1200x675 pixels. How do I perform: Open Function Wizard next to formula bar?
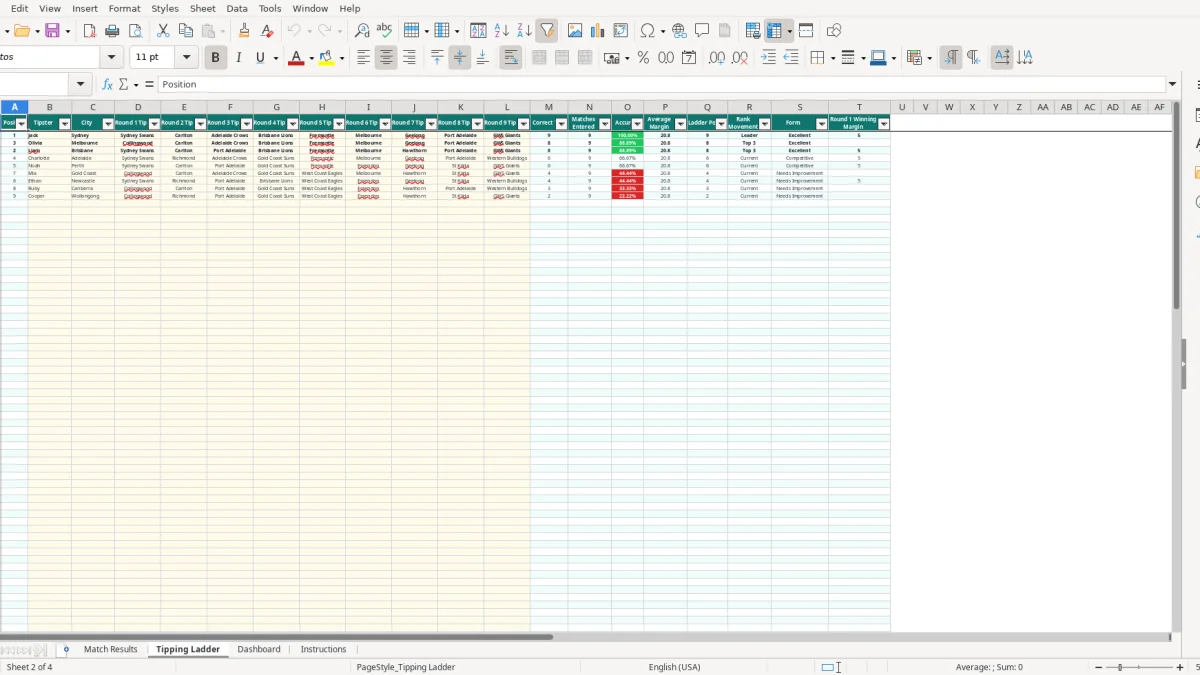click(107, 85)
